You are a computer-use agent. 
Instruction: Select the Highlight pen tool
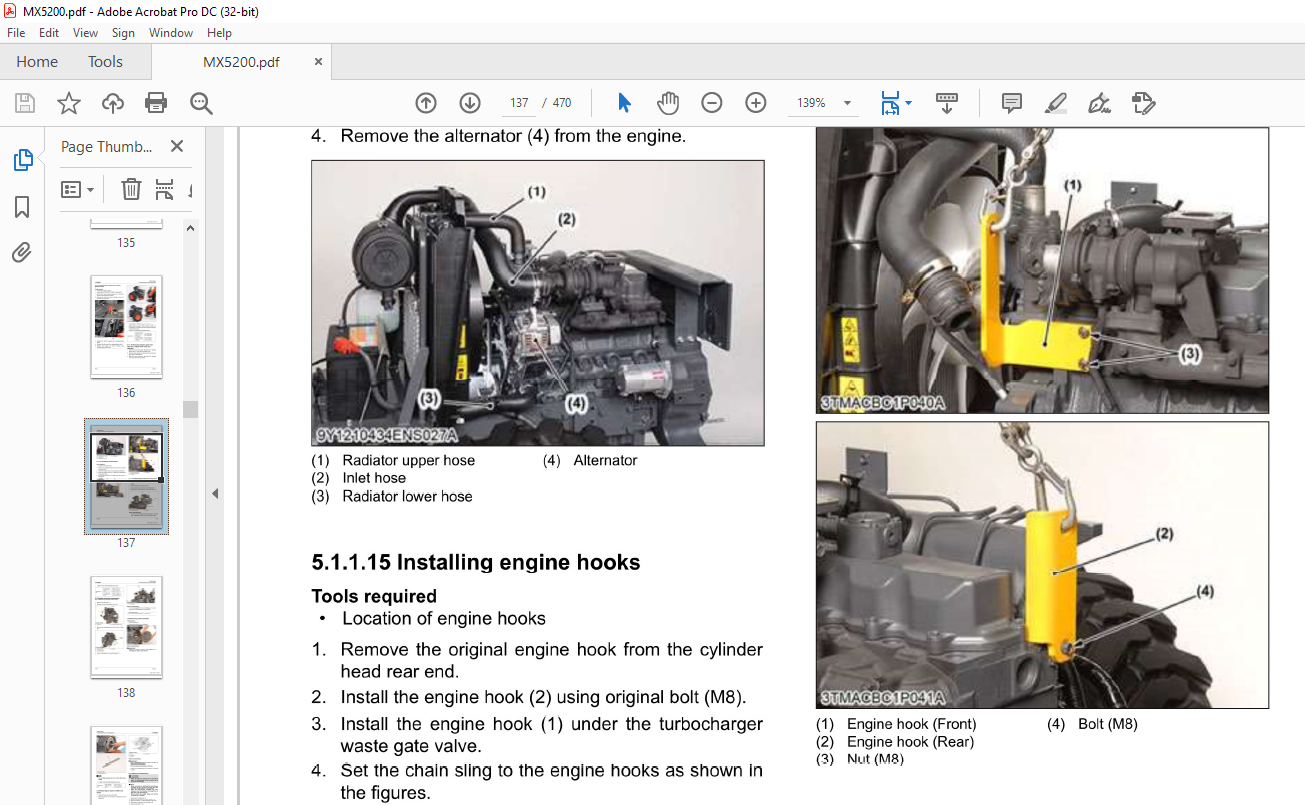pos(1055,103)
